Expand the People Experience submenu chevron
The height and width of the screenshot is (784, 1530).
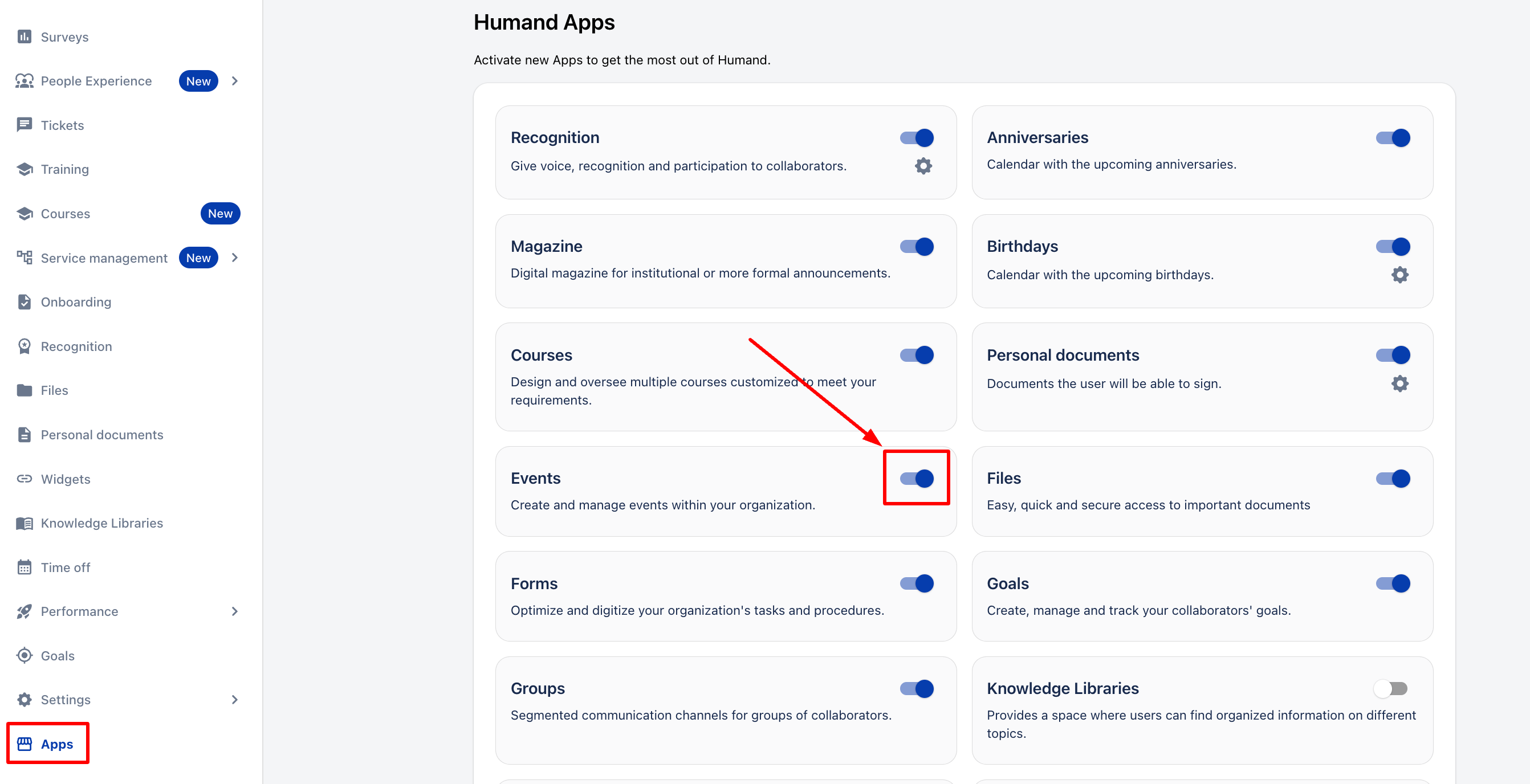tap(235, 81)
